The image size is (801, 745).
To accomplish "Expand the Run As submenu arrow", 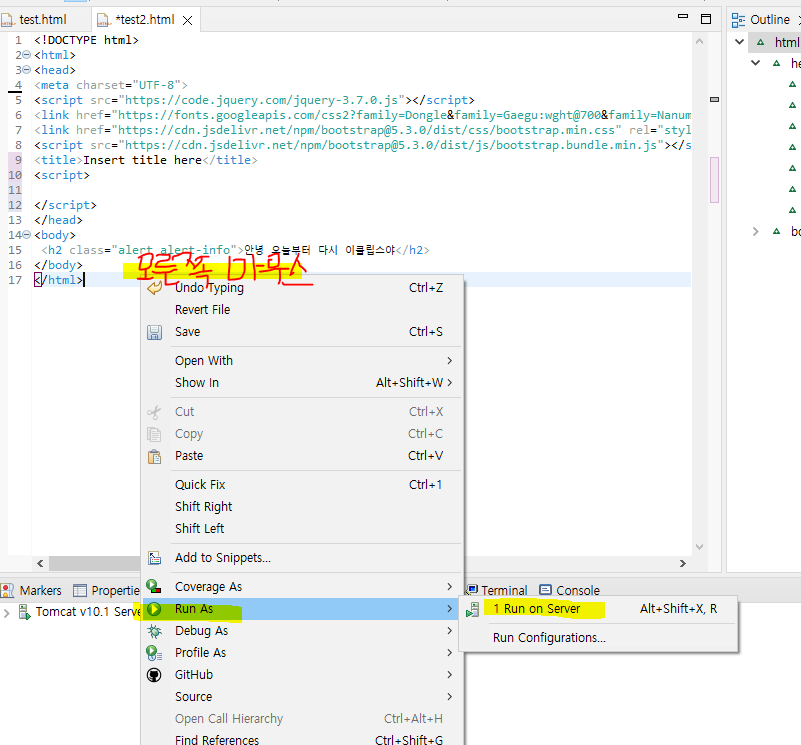I will (450, 609).
